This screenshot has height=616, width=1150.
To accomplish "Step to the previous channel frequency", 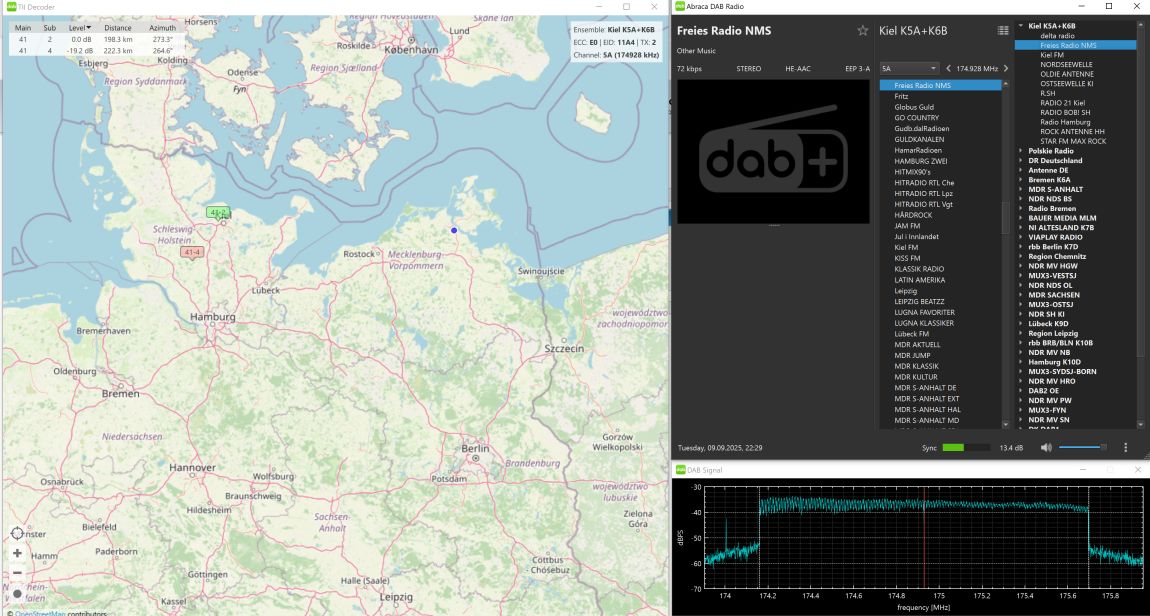I will 948,68.
